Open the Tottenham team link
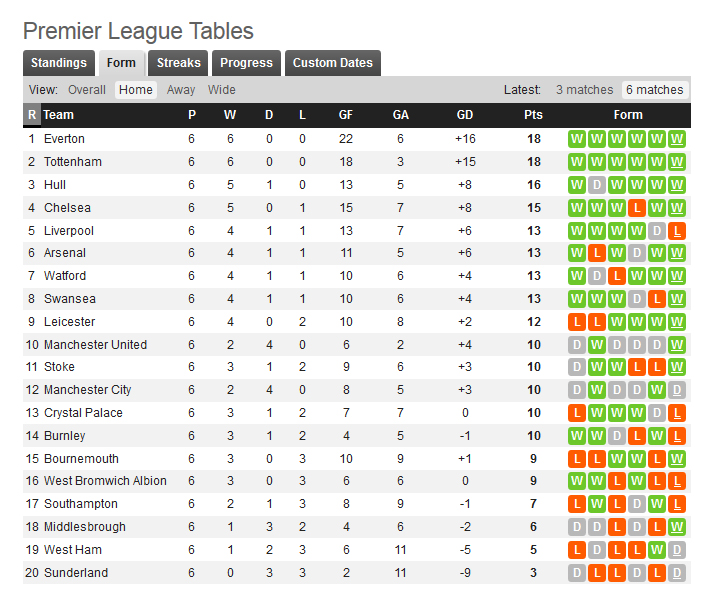709x603 pixels. point(72,162)
